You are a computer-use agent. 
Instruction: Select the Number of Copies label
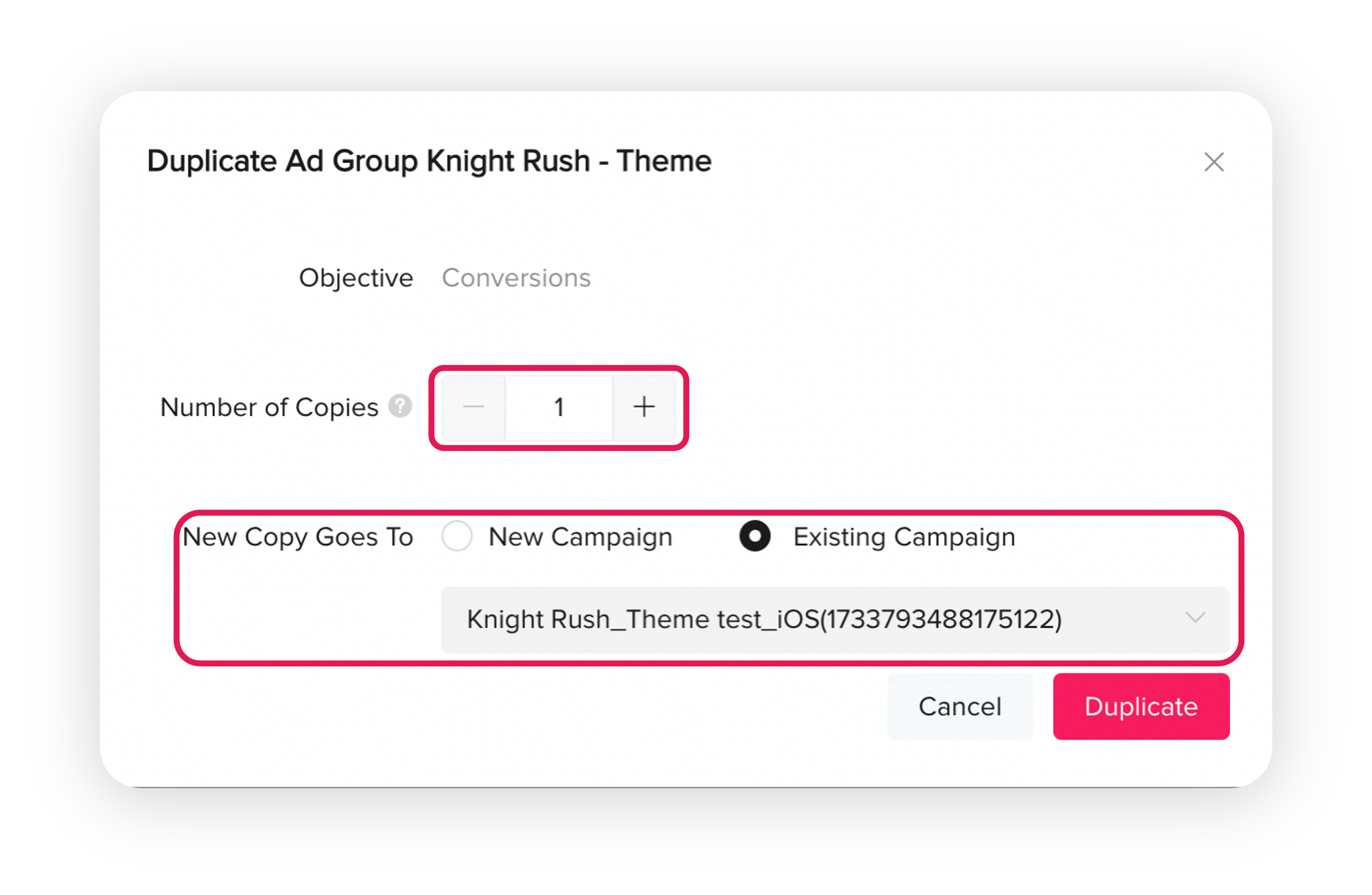pyautogui.click(x=269, y=407)
